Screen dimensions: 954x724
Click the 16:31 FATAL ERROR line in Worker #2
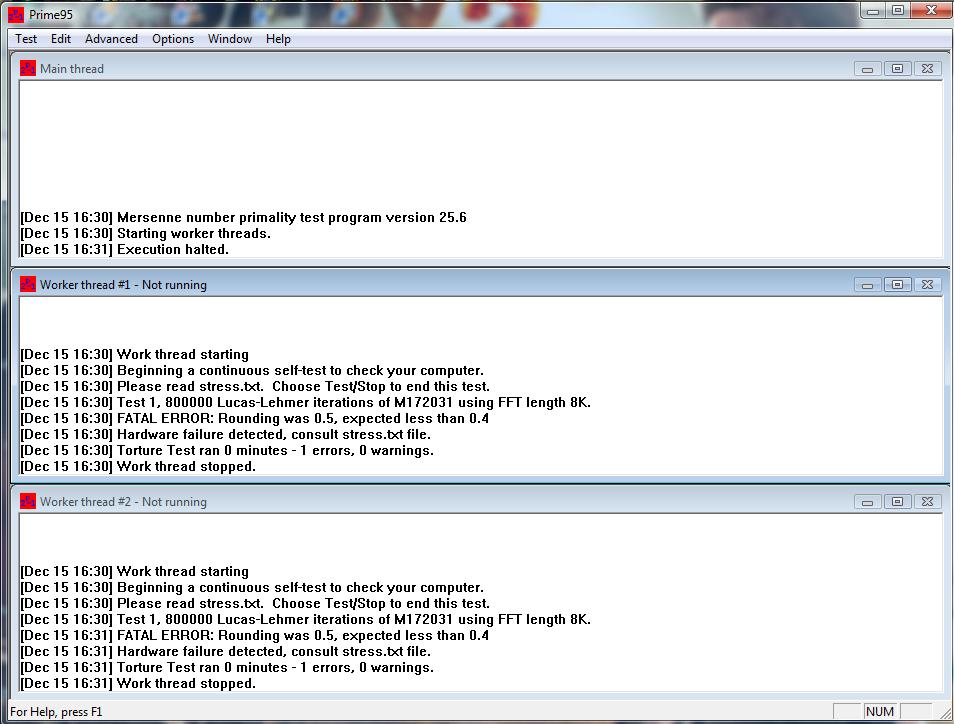coord(254,636)
